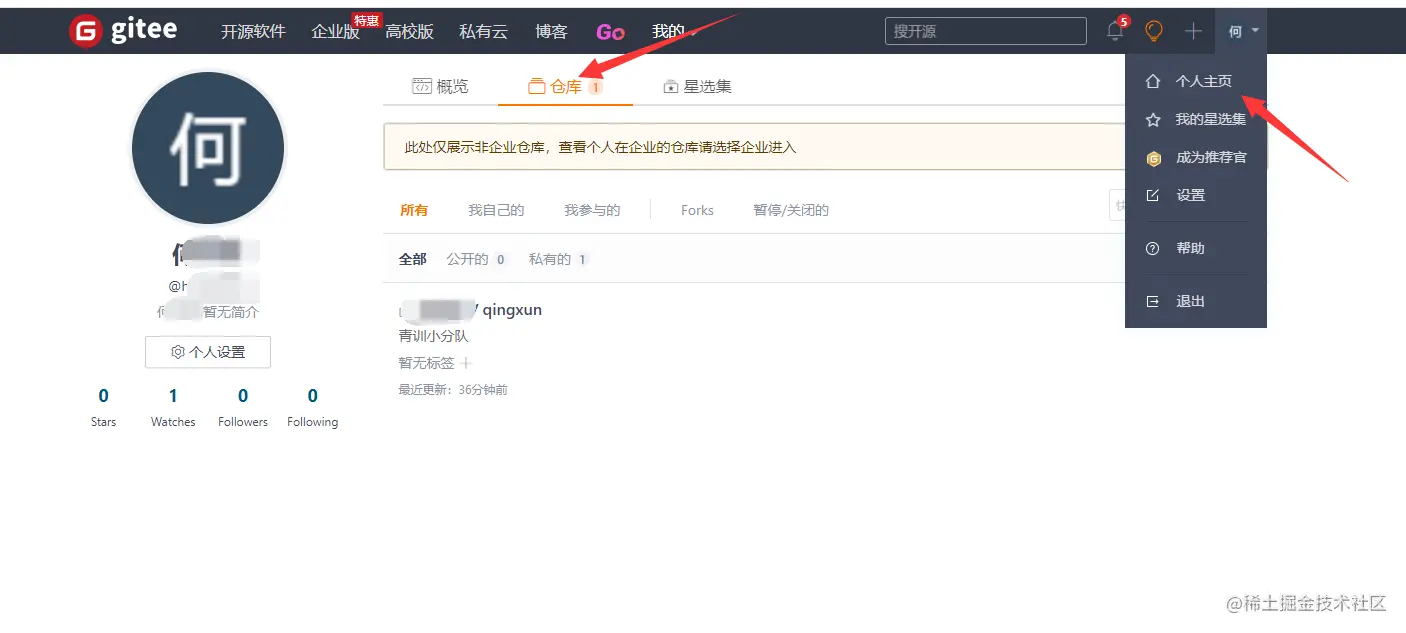Screen dimensions: 1406x633
Task: Open 企业版 in top navigation
Action: point(335,31)
